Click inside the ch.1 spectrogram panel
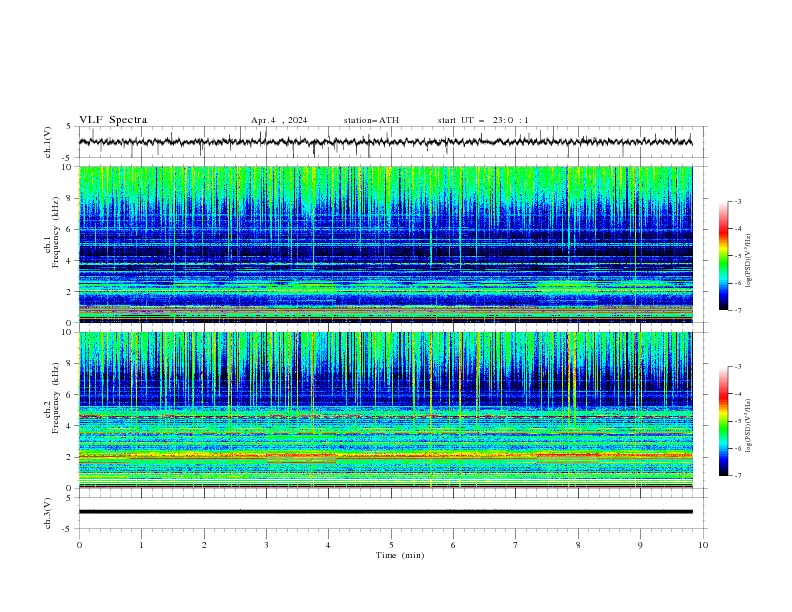 [385, 244]
